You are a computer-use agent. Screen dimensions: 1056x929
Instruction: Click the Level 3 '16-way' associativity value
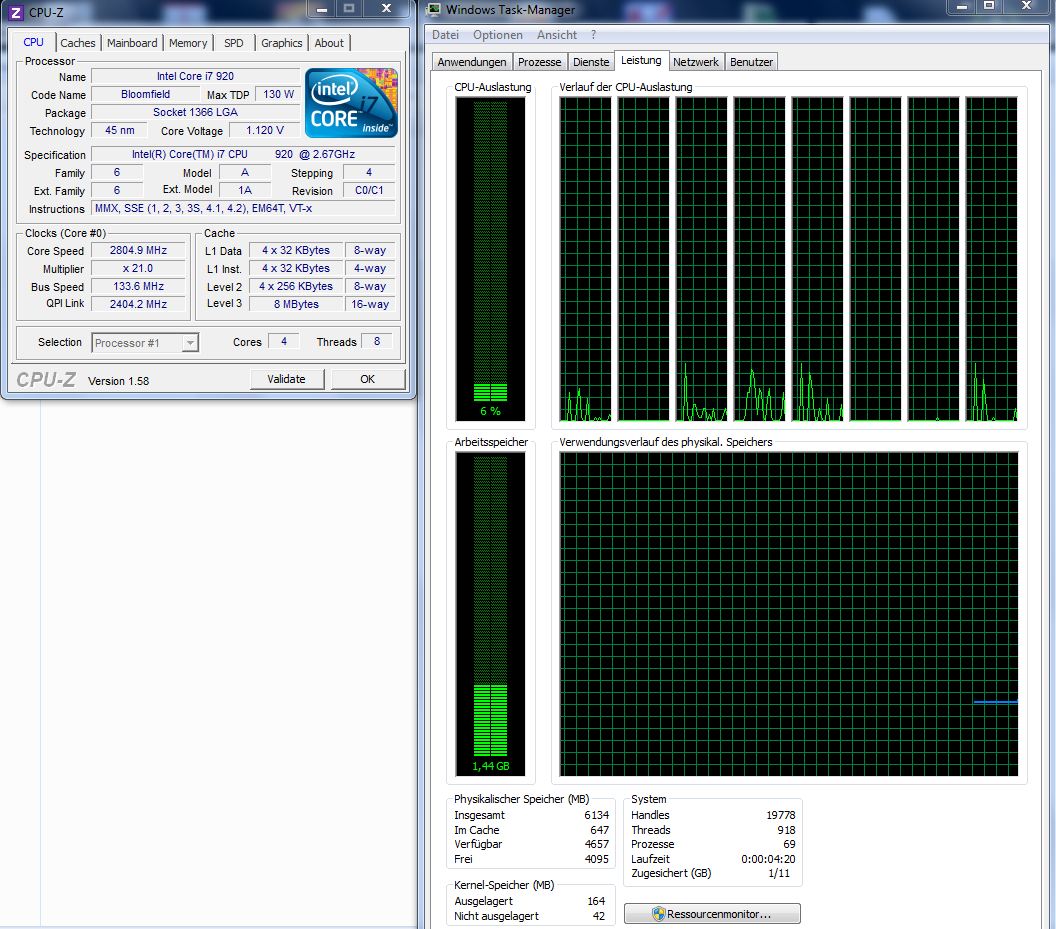[x=370, y=305]
